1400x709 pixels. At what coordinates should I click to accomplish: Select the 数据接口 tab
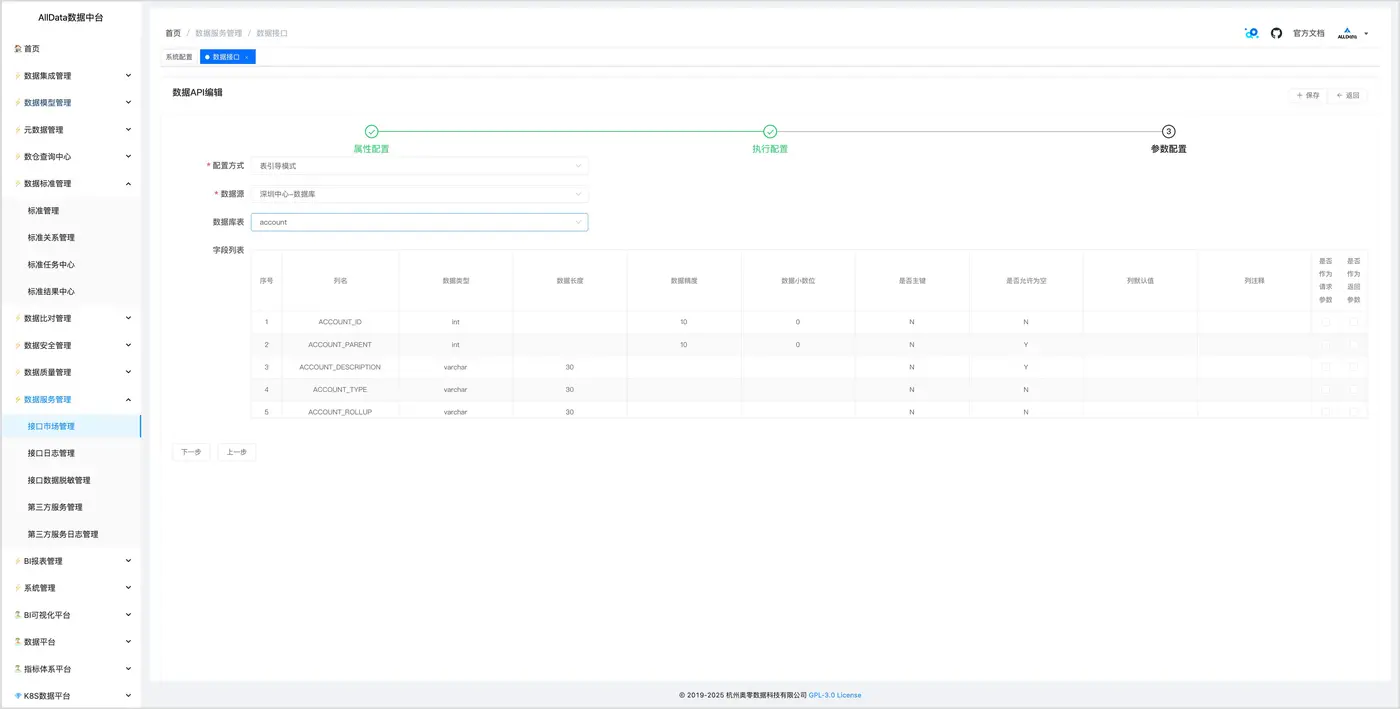(x=227, y=57)
